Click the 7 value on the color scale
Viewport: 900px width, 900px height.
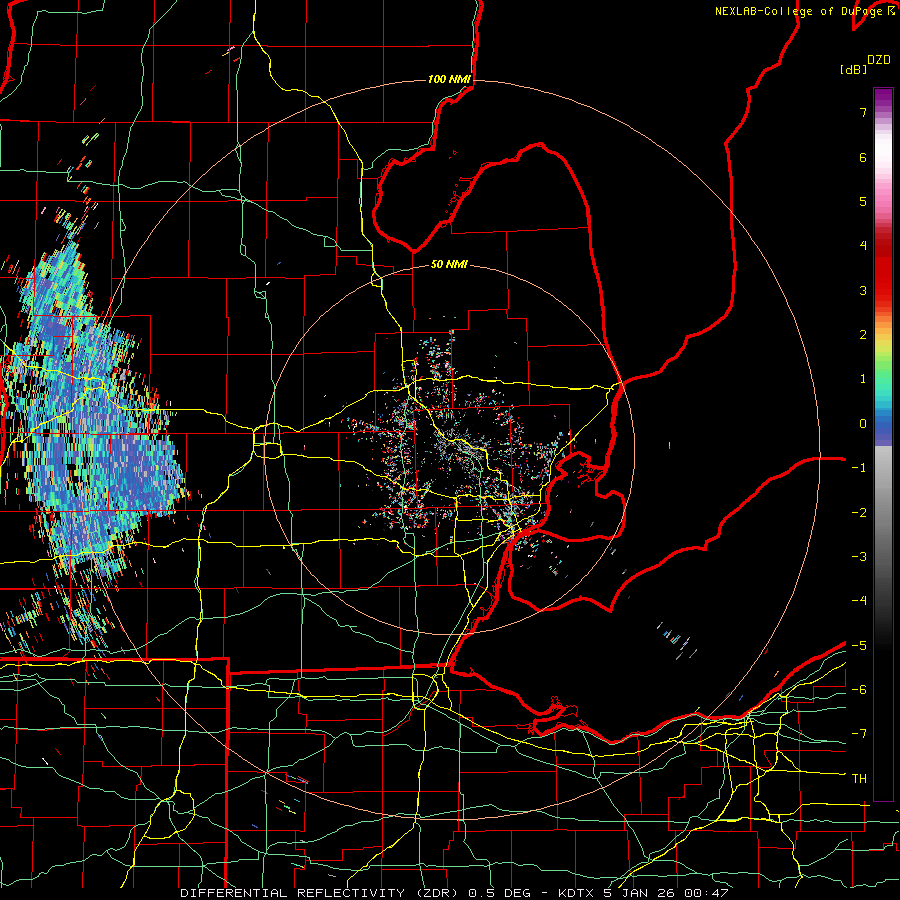863,112
